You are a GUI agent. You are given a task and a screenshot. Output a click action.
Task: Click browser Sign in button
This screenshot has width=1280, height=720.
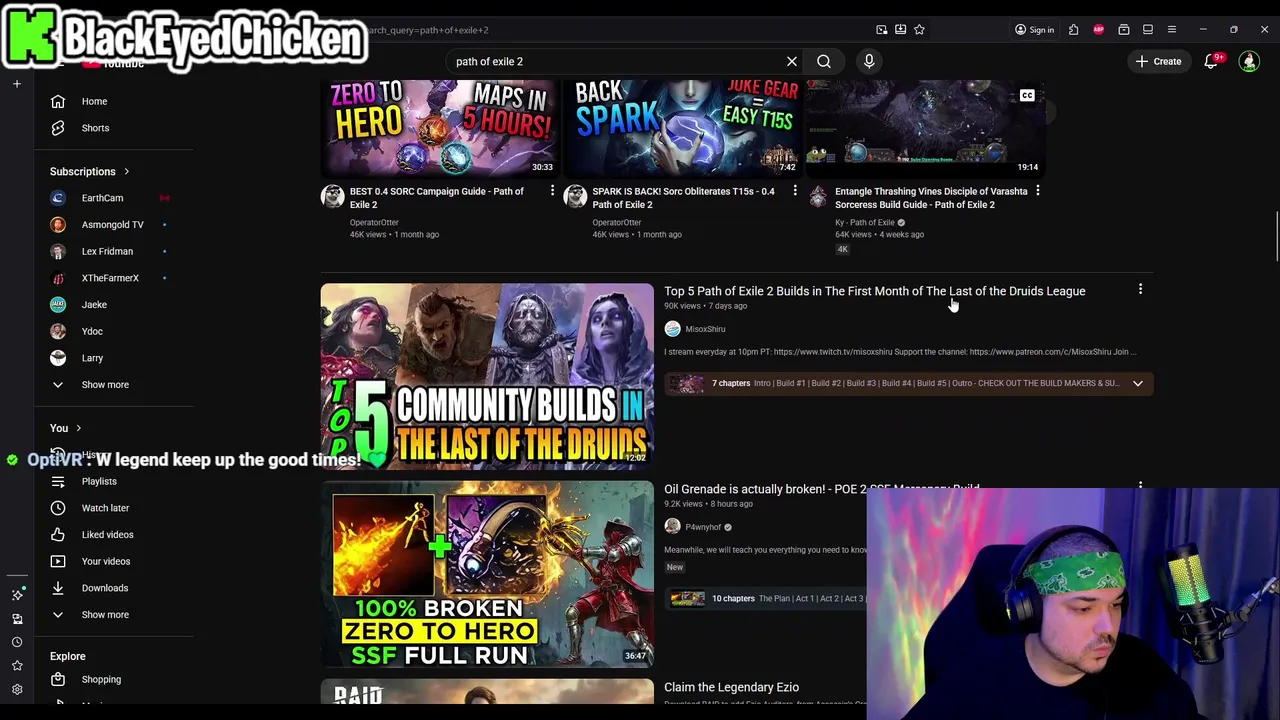(1034, 30)
